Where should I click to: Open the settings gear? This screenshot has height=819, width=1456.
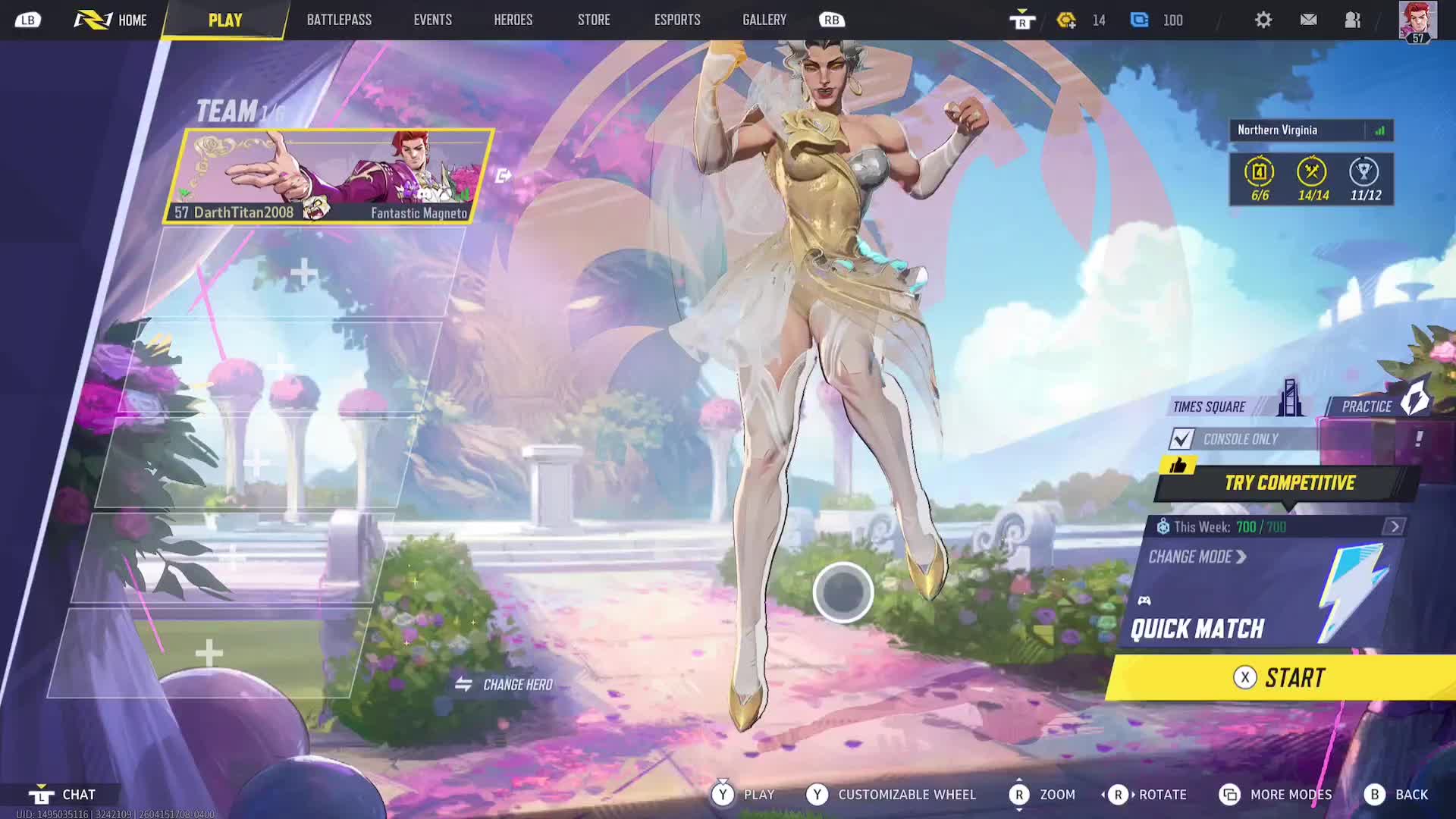click(x=1263, y=20)
